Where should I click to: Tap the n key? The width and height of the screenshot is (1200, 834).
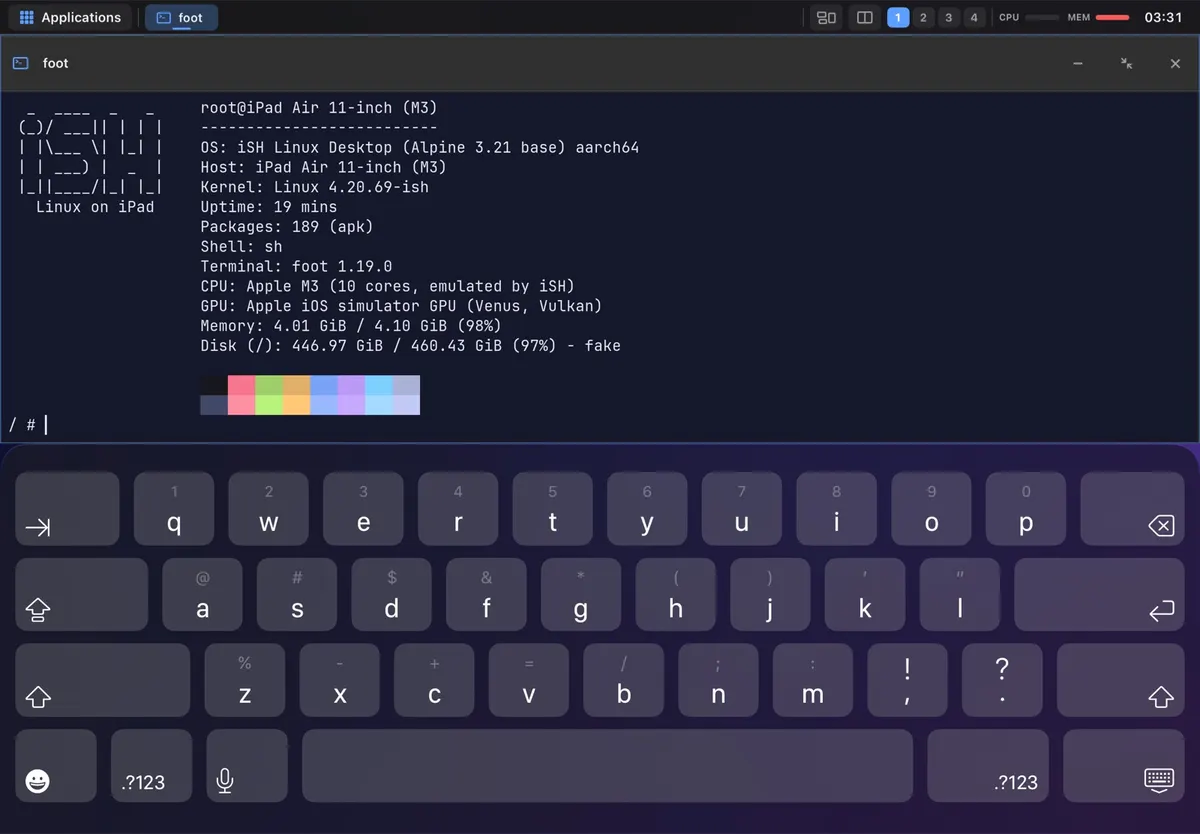coord(718,680)
